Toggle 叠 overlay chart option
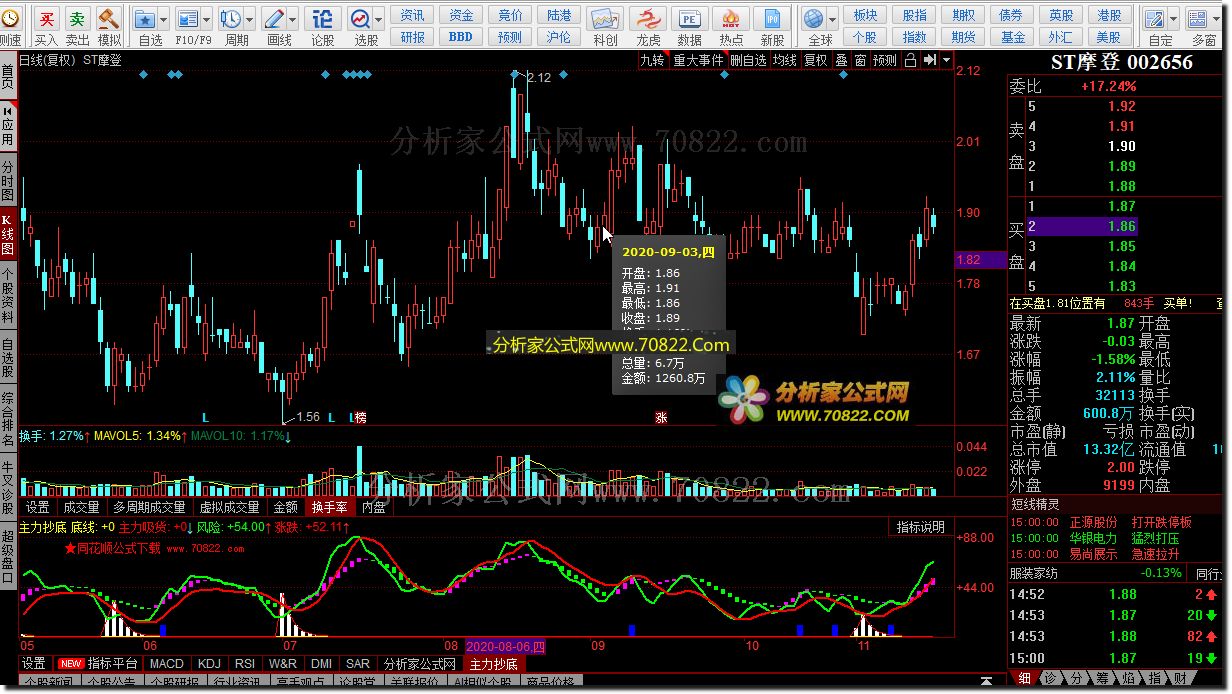Viewport: 1232px width, 694px height. pos(841,60)
